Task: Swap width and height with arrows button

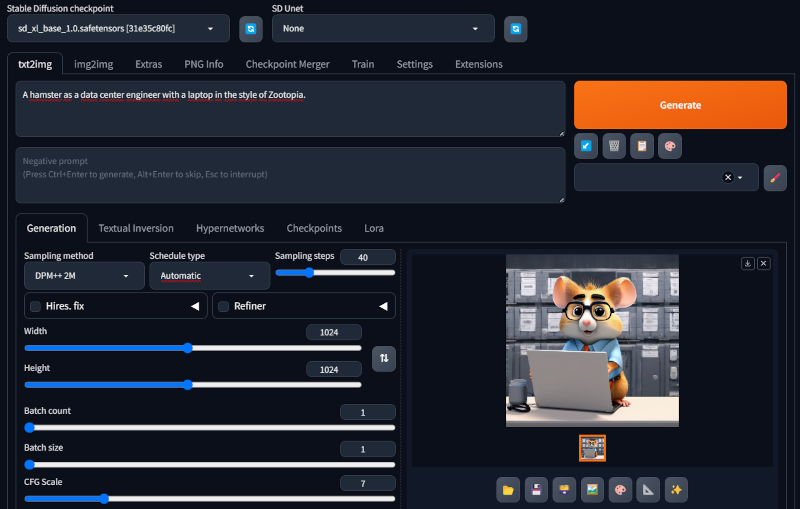Action: tap(383, 357)
